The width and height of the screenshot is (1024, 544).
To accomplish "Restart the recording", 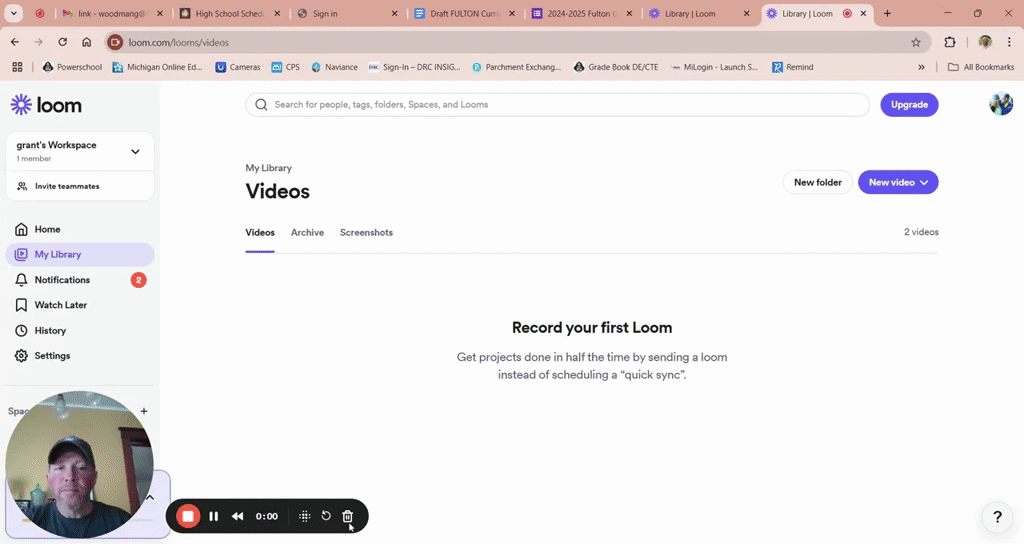I will (x=326, y=516).
